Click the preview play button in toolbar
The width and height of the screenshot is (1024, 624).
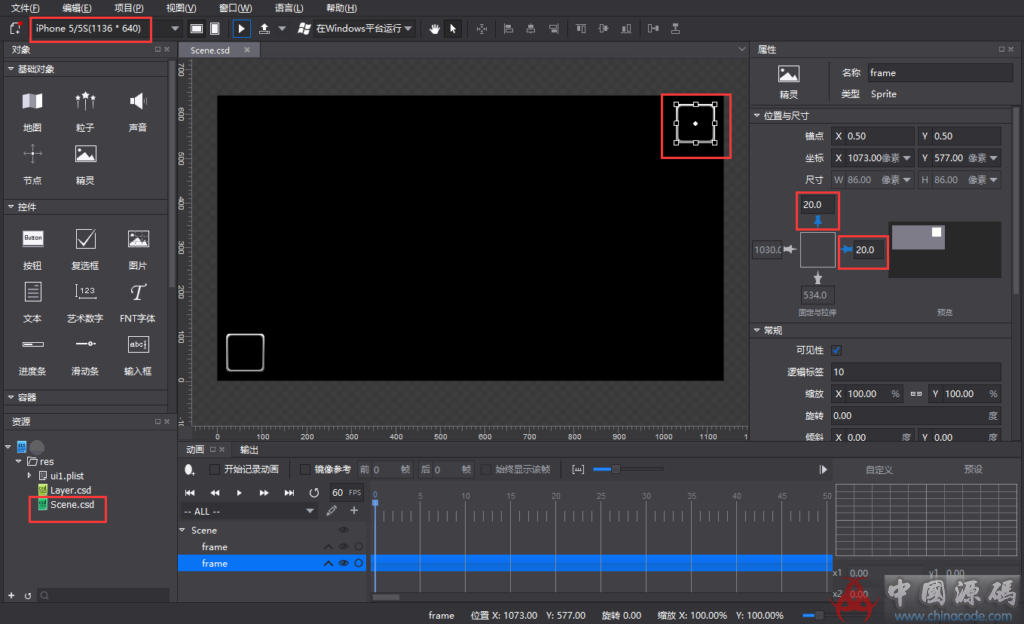pyautogui.click(x=242, y=29)
